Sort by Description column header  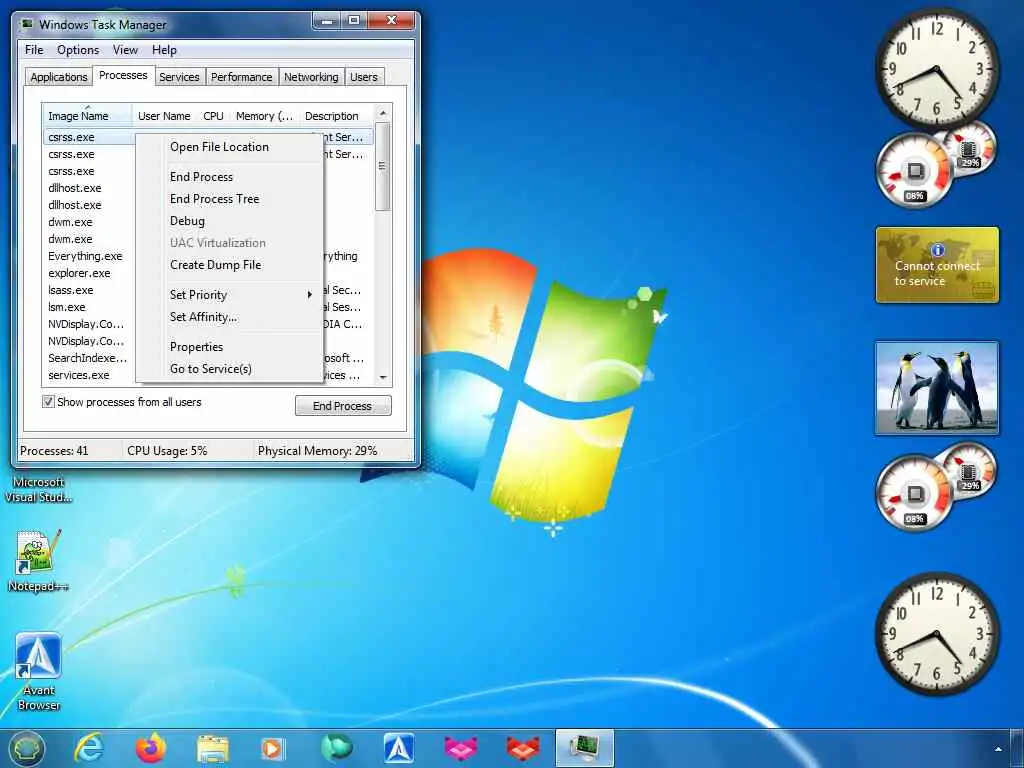coord(336,116)
